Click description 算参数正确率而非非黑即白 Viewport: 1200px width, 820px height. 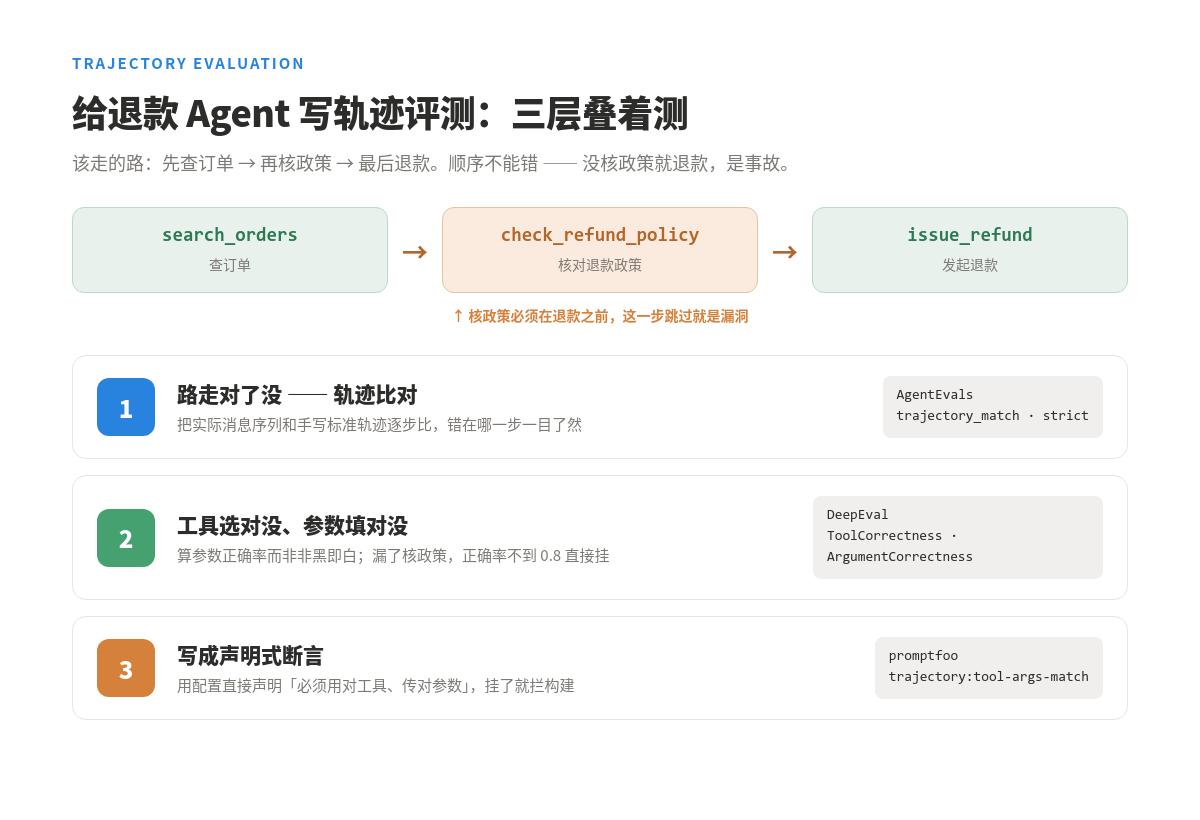[x=393, y=556]
